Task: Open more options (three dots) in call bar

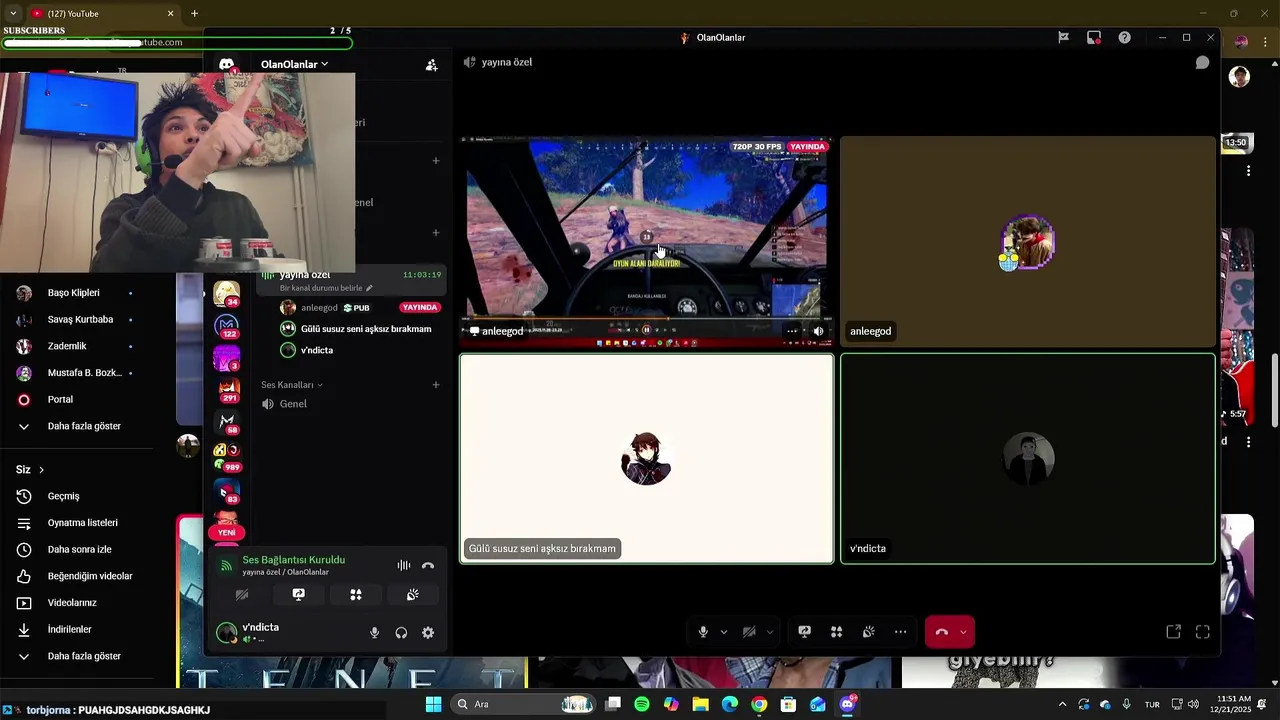Action: (900, 632)
